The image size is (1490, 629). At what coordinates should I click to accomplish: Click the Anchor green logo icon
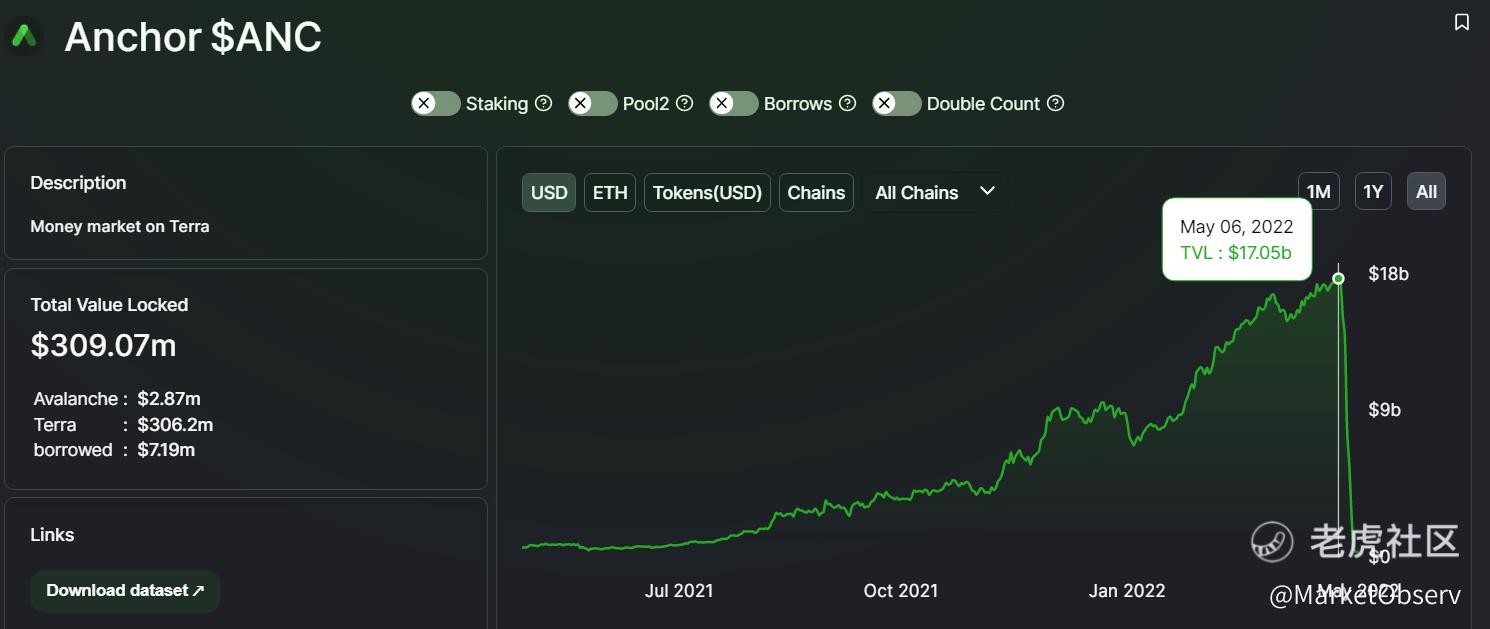pos(24,37)
